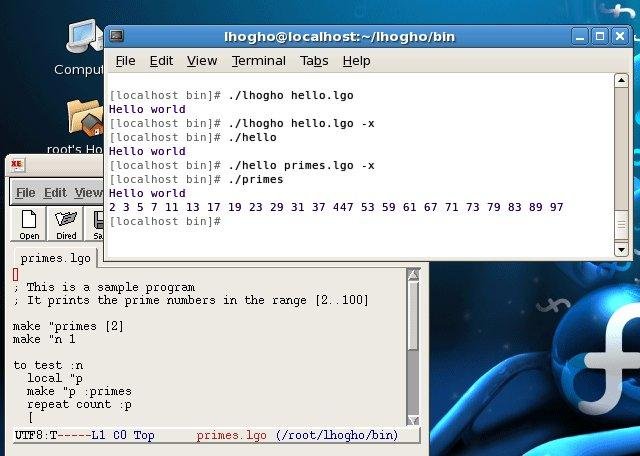Open the terminal Tabs menu
The height and width of the screenshot is (456, 640).
point(314,61)
